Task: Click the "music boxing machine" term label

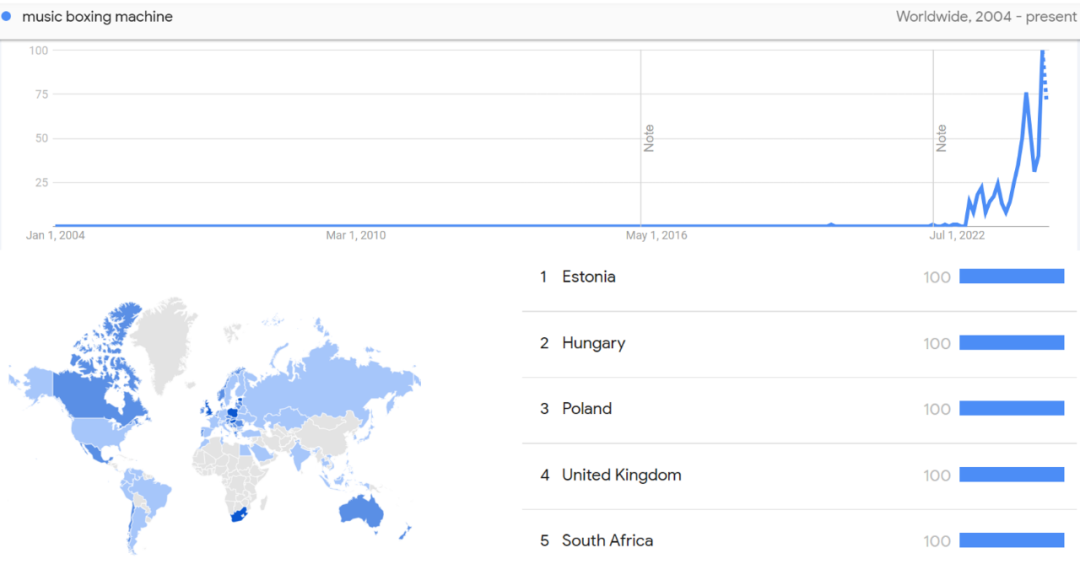Action: (x=97, y=17)
